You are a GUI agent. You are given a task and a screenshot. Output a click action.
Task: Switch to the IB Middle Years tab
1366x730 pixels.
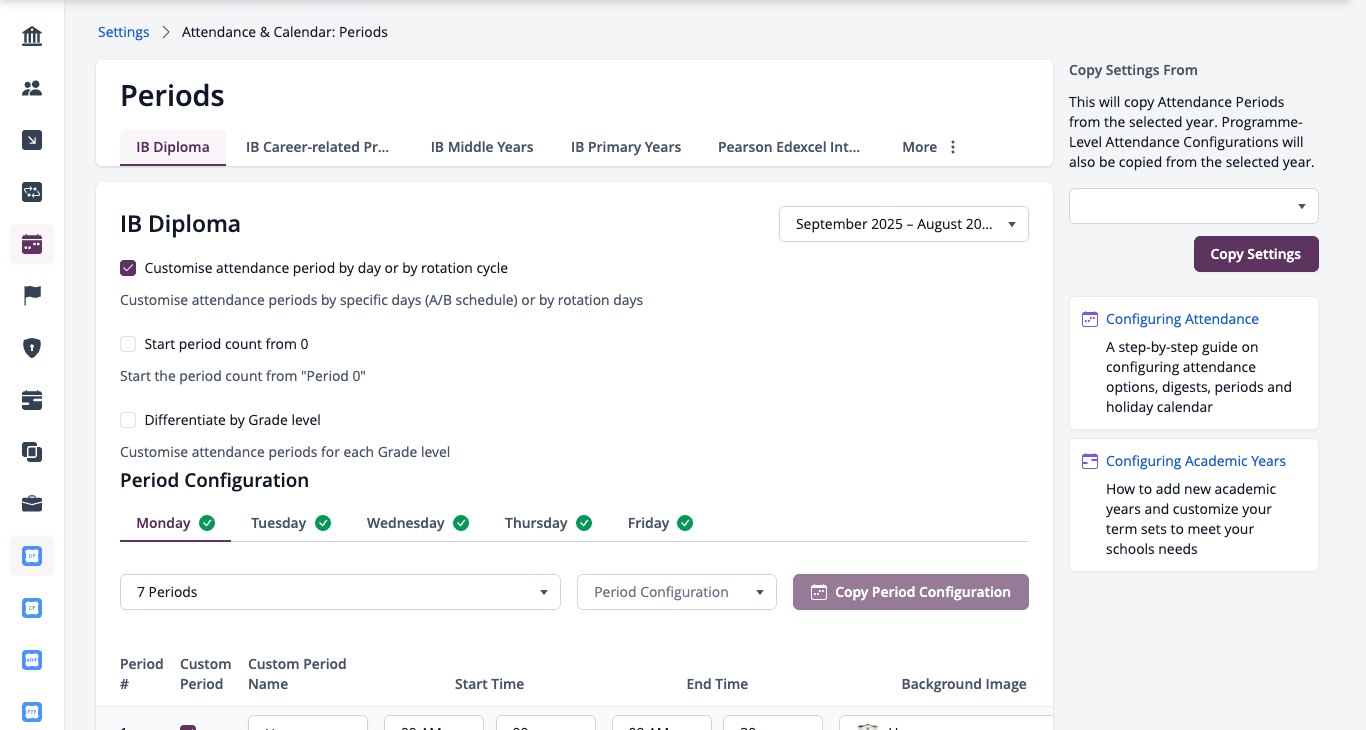pyautogui.click(x=482, y=147)
